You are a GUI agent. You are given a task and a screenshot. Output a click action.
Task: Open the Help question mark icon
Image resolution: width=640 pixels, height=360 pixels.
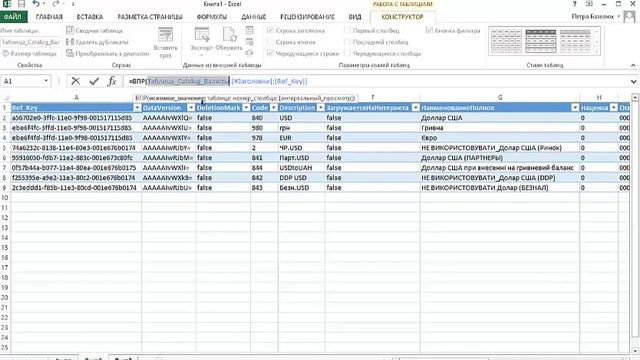(575, 4)
